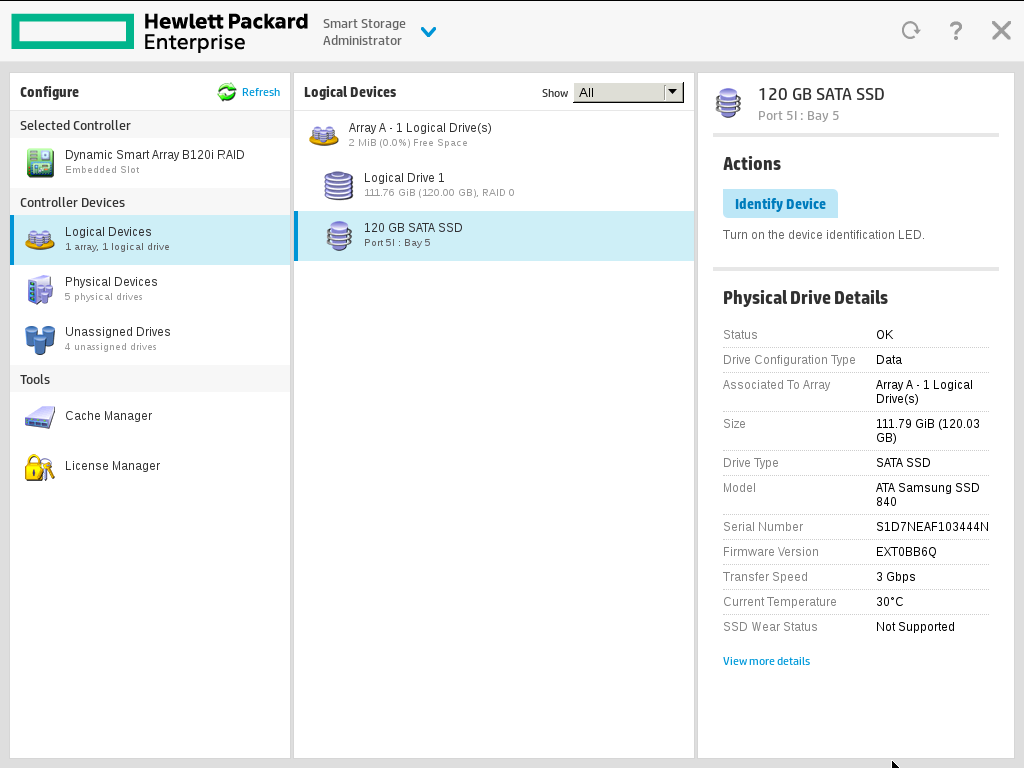Click the Unassigned Drives blue cylinders icon

point(40,340)
